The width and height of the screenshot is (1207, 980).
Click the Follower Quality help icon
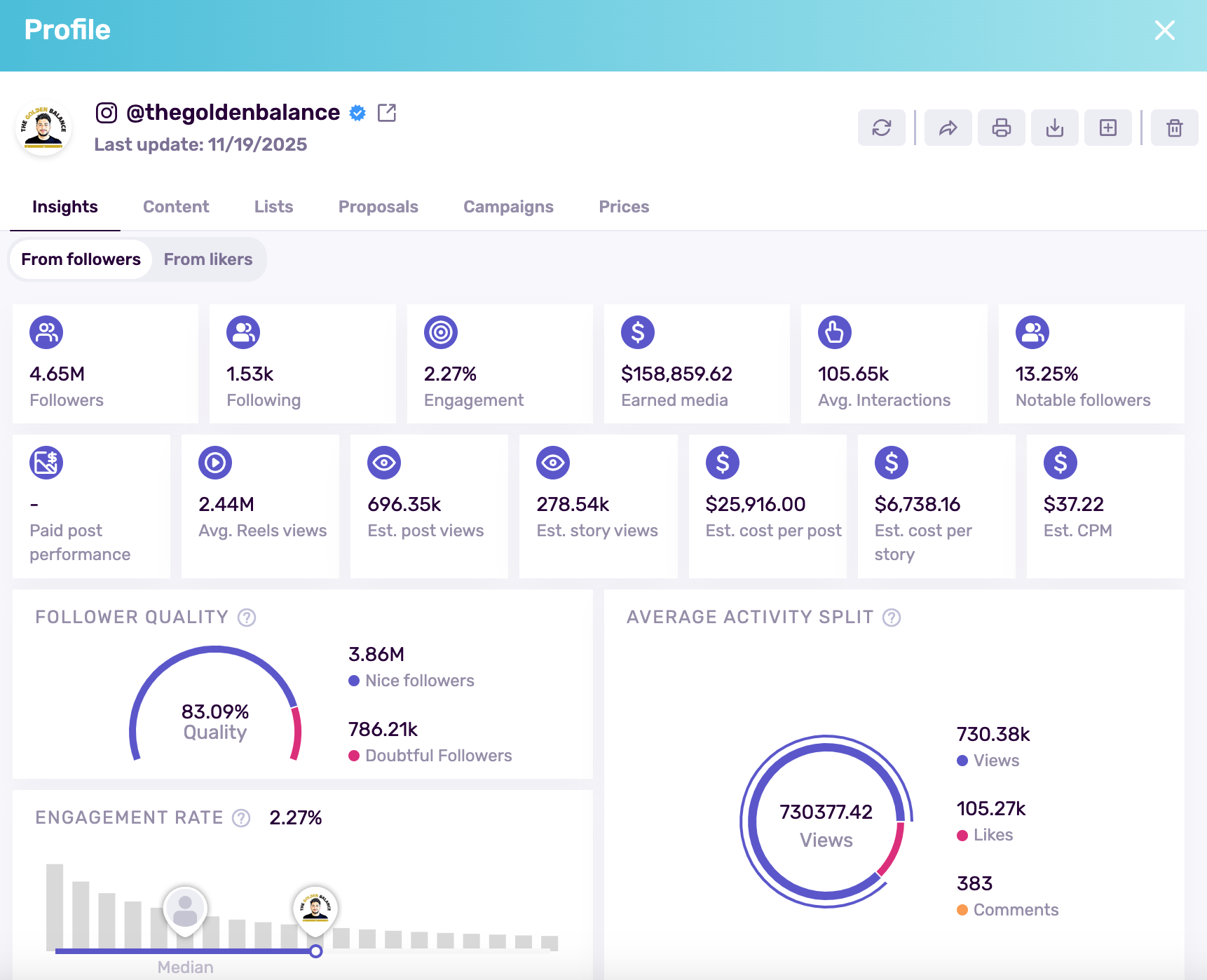click(x=247, y=618)
